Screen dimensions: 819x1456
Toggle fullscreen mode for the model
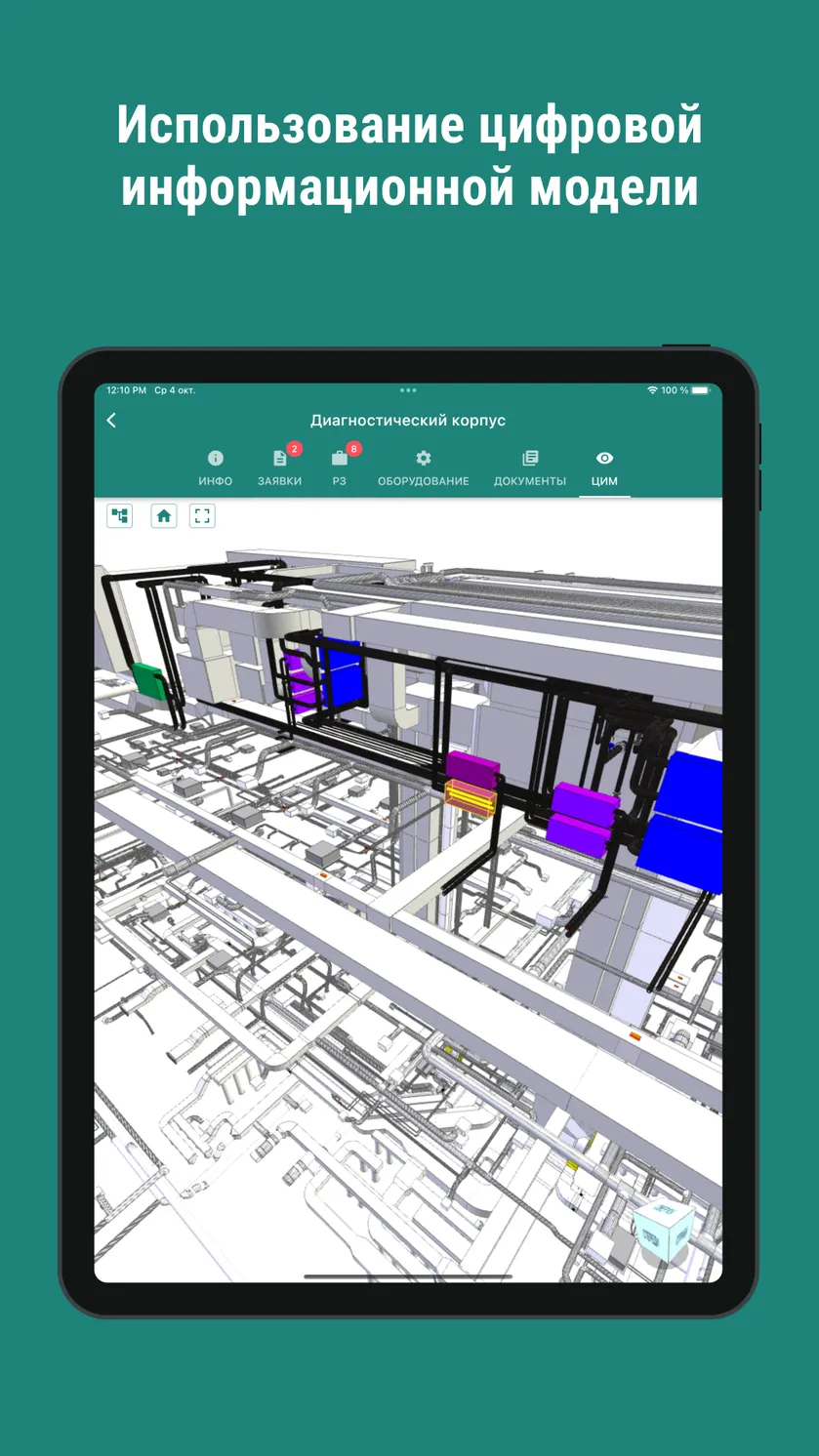pyautogui.click(x=202, y=515)
